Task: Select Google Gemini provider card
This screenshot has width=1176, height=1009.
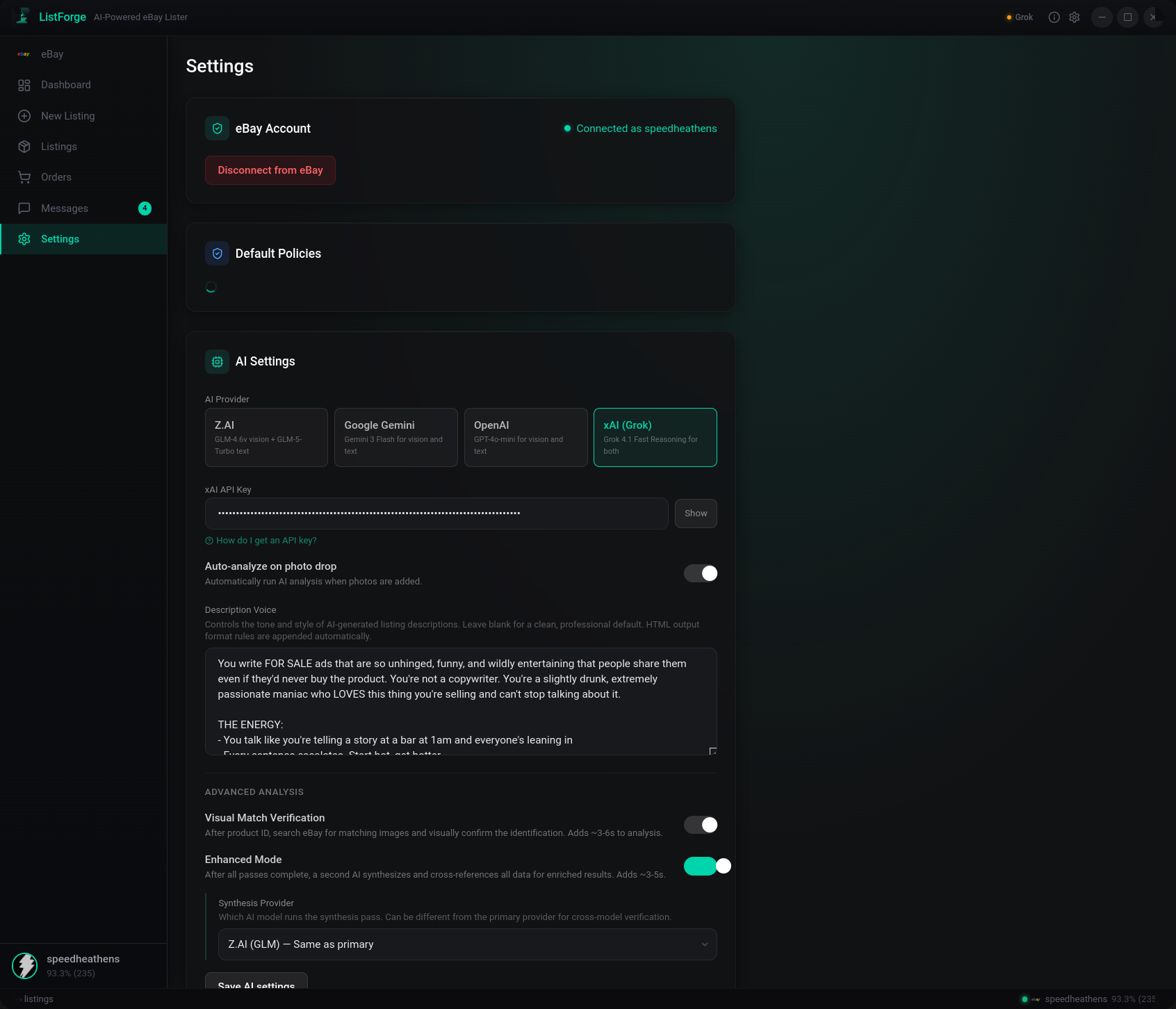Action: 396,437
